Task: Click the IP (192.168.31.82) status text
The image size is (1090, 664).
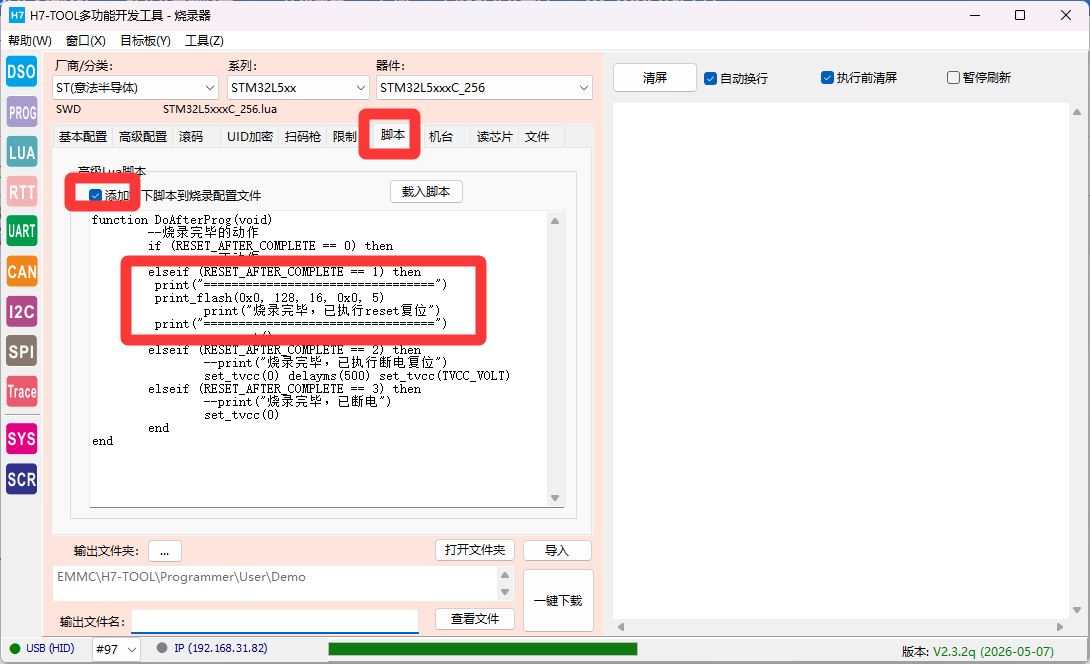Action: tap(220, 648)
